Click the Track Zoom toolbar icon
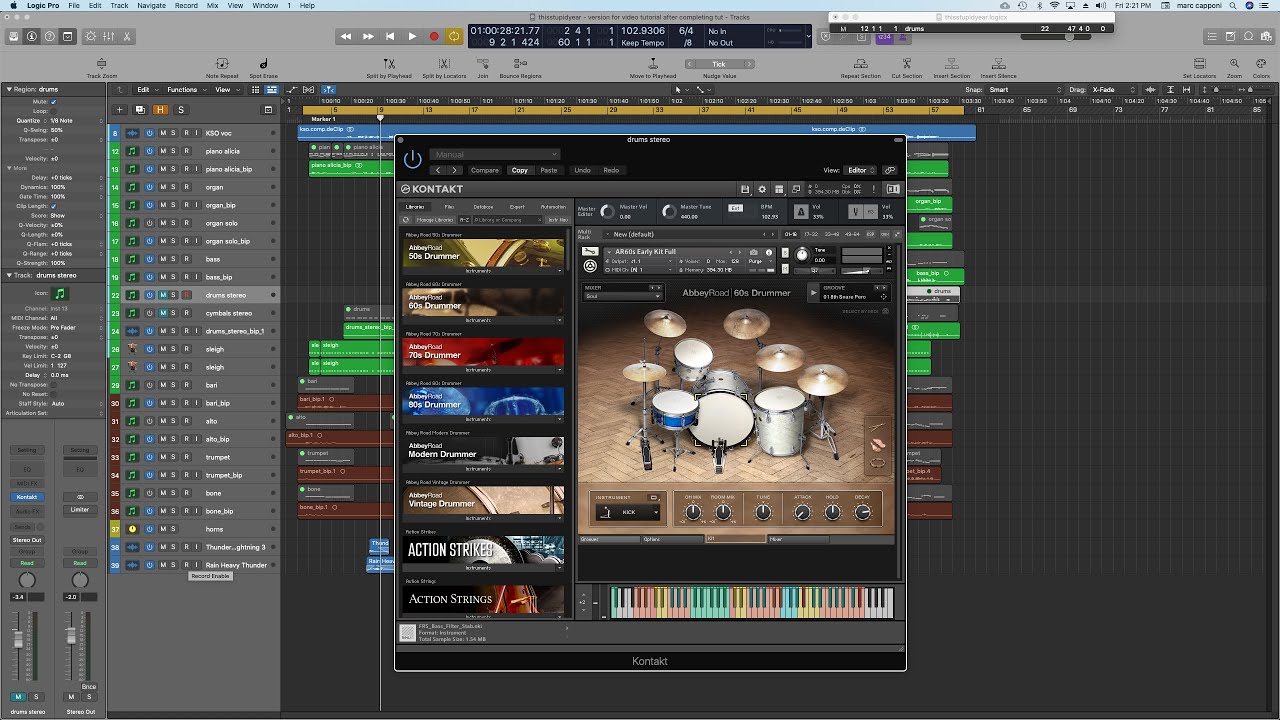 [x=102, y=66]
